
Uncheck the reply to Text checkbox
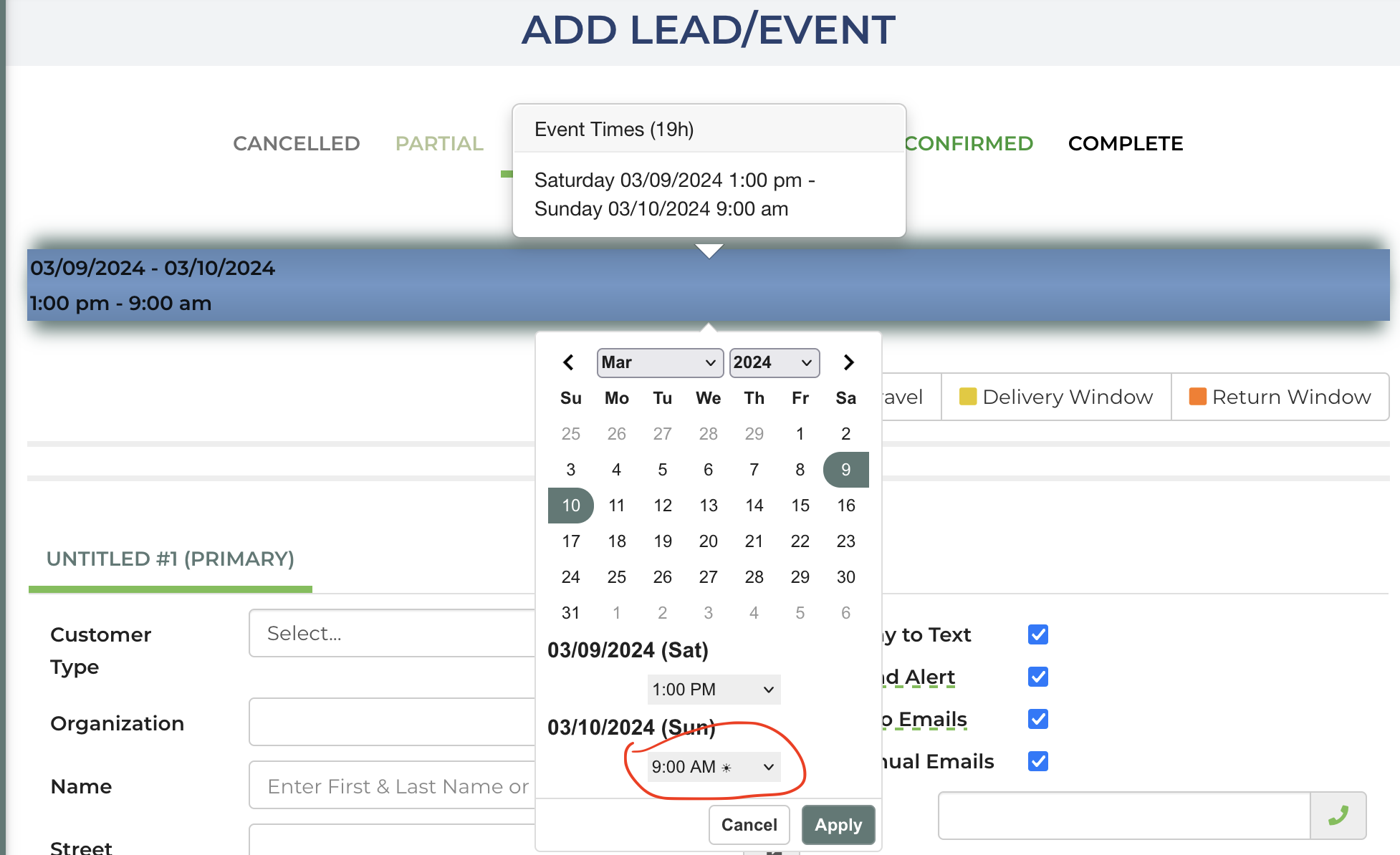click(x=1037, y=634)
